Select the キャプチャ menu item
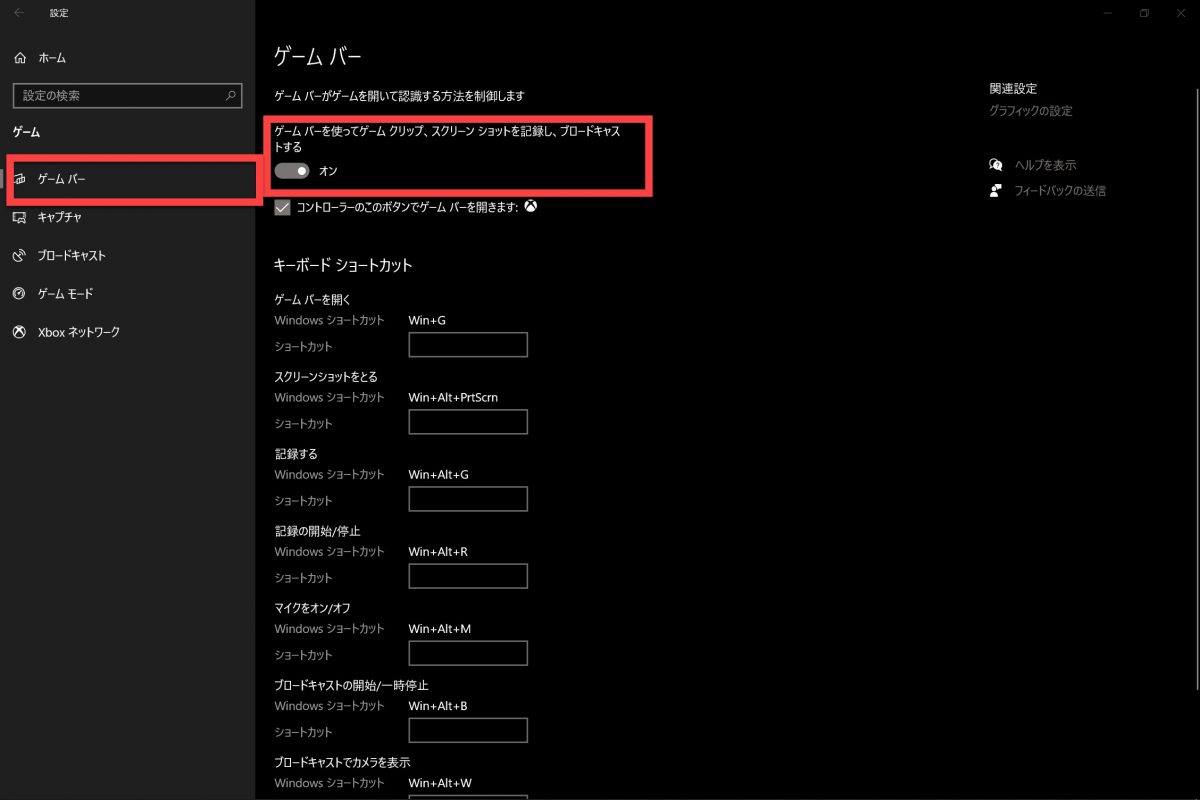Image resolution: width=1200 pixels, height=800 pixels. point(60,217)
